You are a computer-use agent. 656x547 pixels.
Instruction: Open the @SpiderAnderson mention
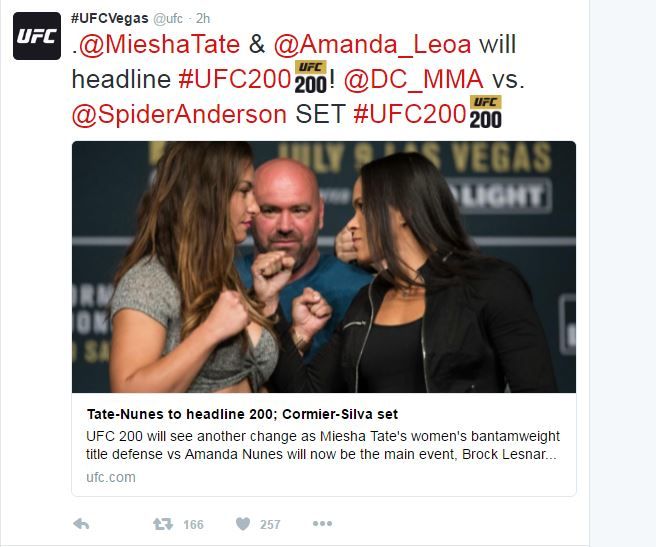click(179, 114)
